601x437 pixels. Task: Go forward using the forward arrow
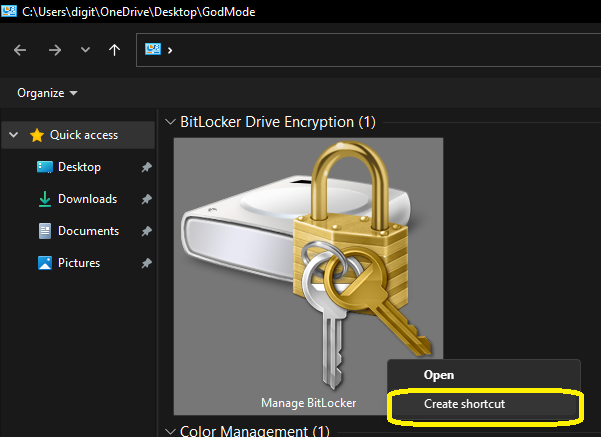(55, 50)
